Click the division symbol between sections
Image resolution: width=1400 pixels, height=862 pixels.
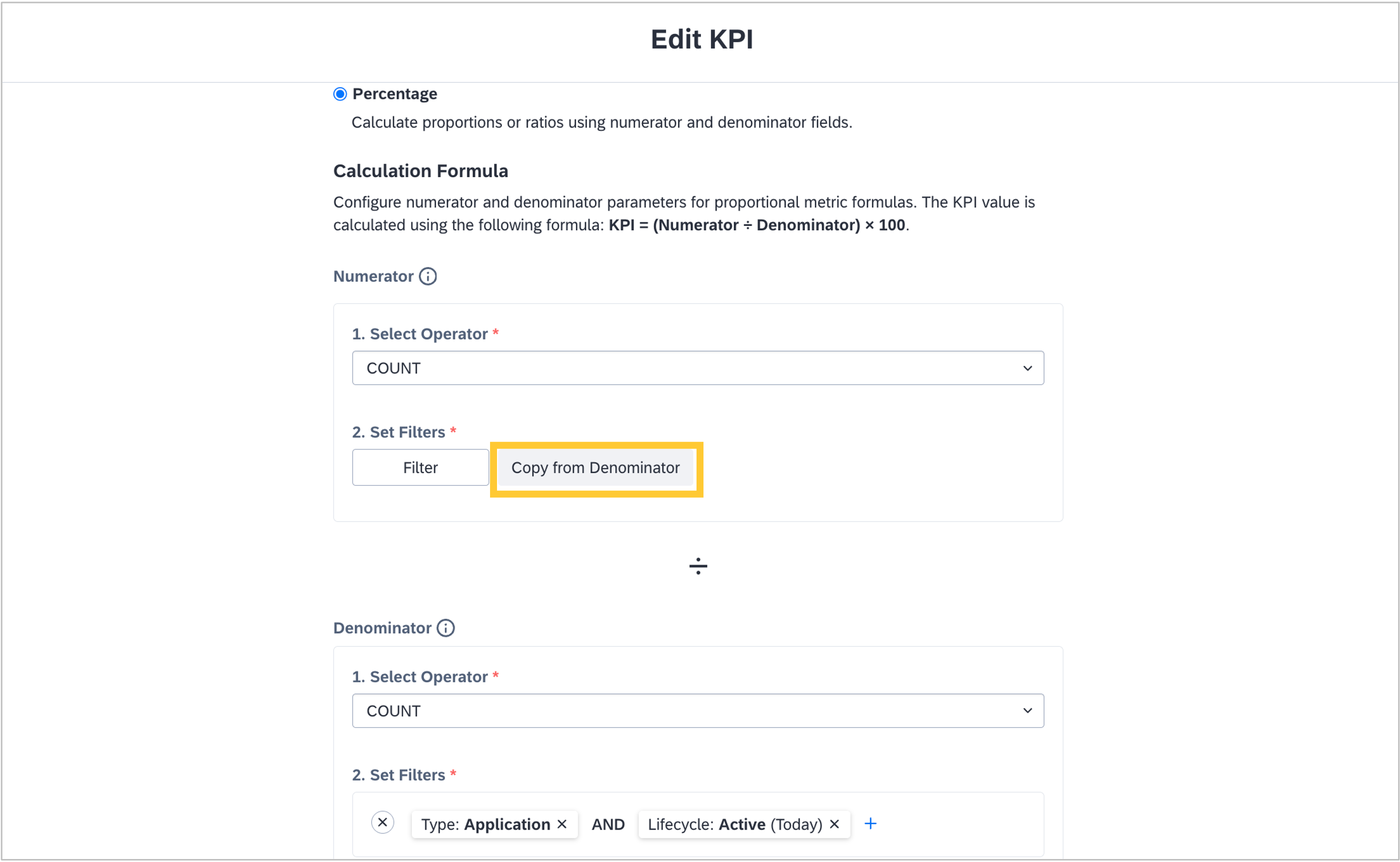(x=698, y=566)
